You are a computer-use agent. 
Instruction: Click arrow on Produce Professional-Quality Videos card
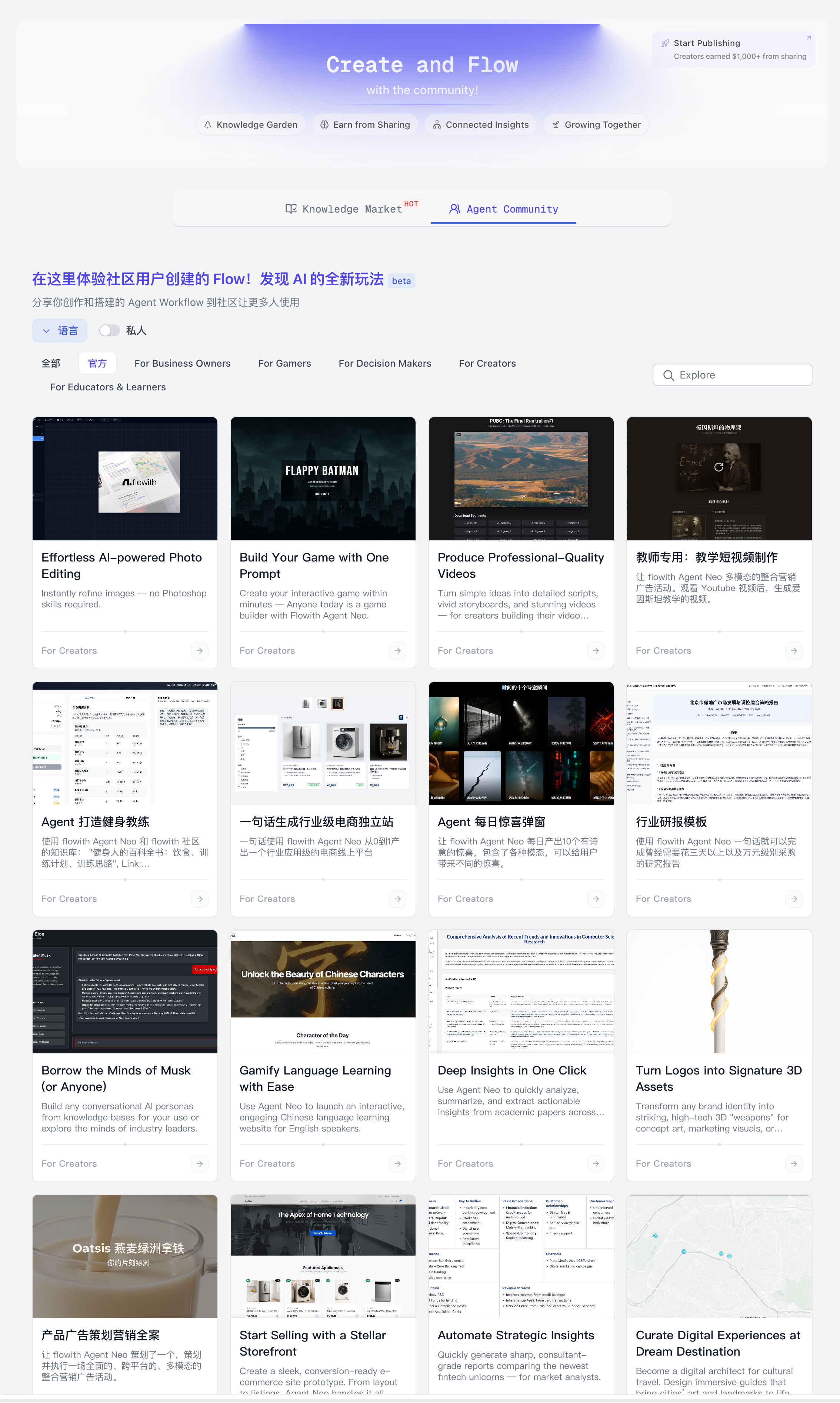[596, 651]
